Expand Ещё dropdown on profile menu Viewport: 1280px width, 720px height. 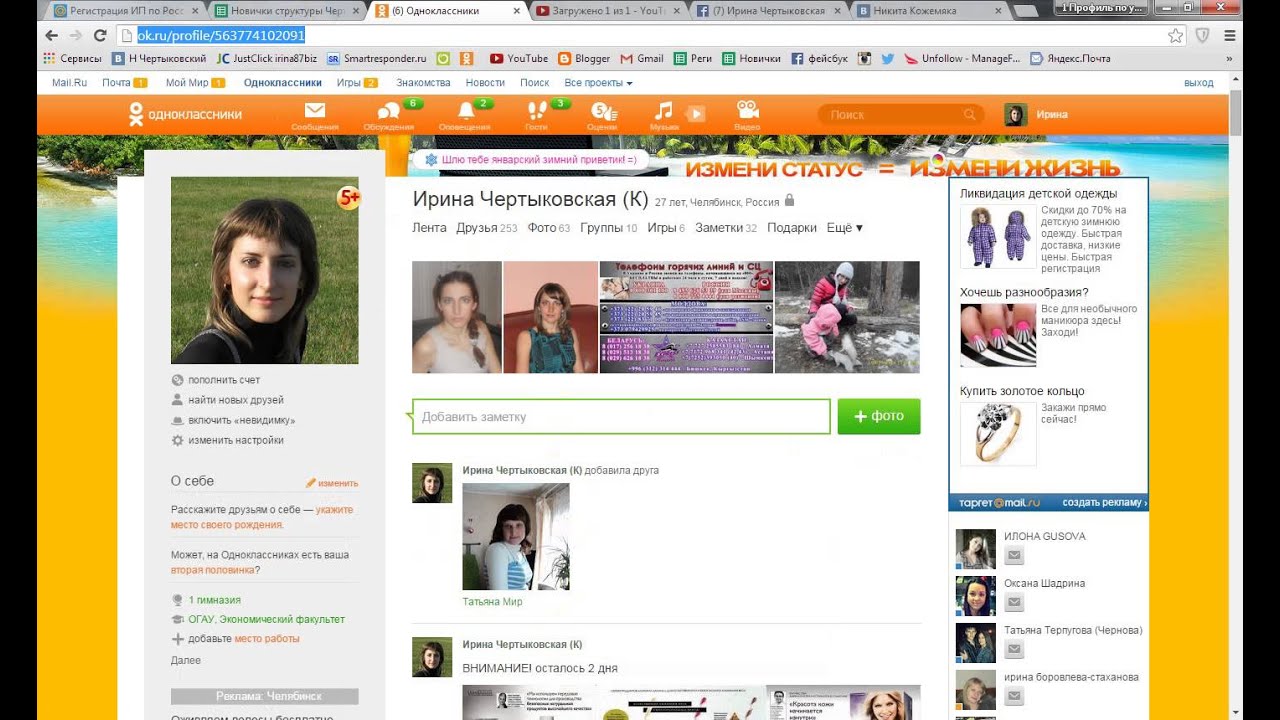pyautogui.click(x=845, y=228)
